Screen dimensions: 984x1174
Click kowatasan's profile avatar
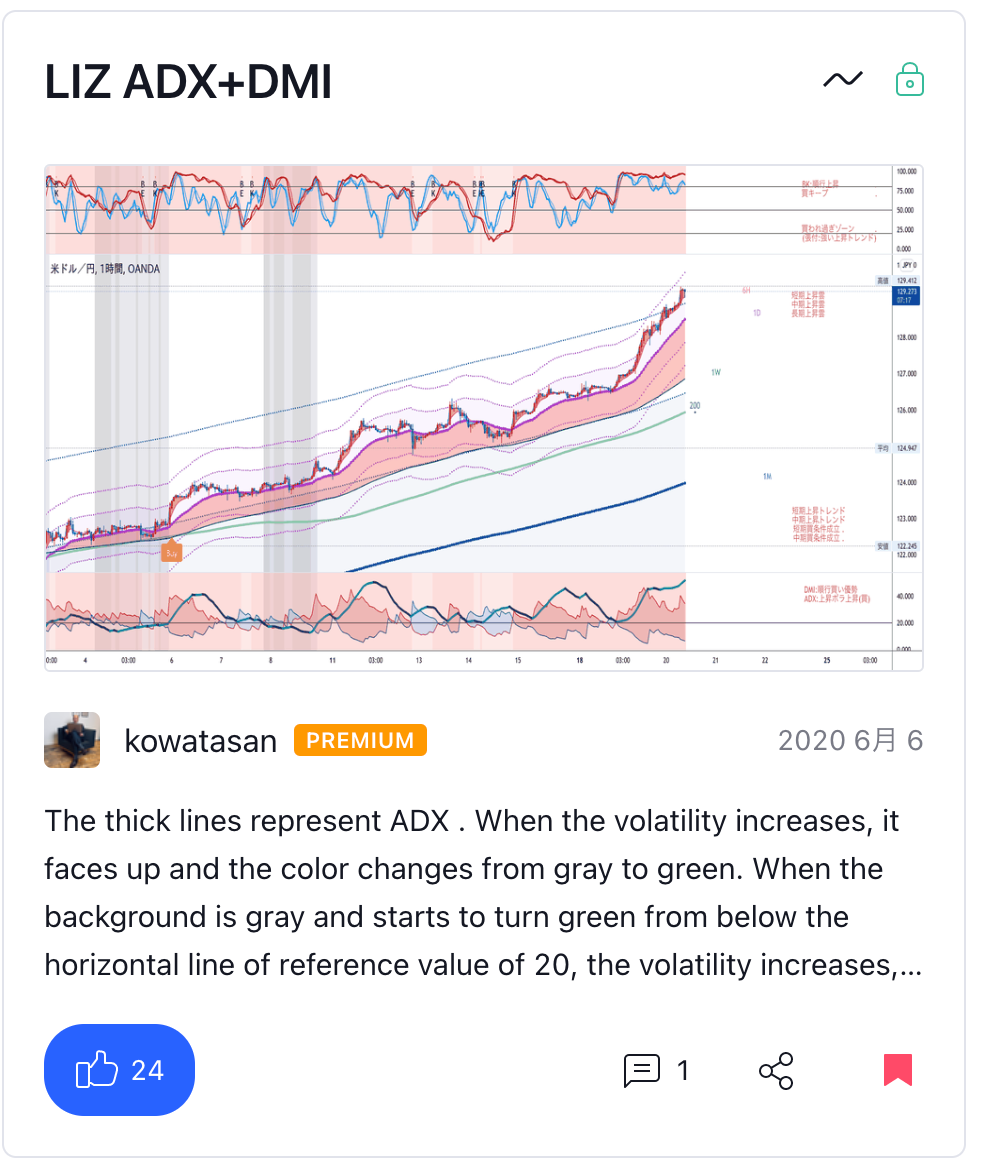pyautogui.click(x=72, y=740)
